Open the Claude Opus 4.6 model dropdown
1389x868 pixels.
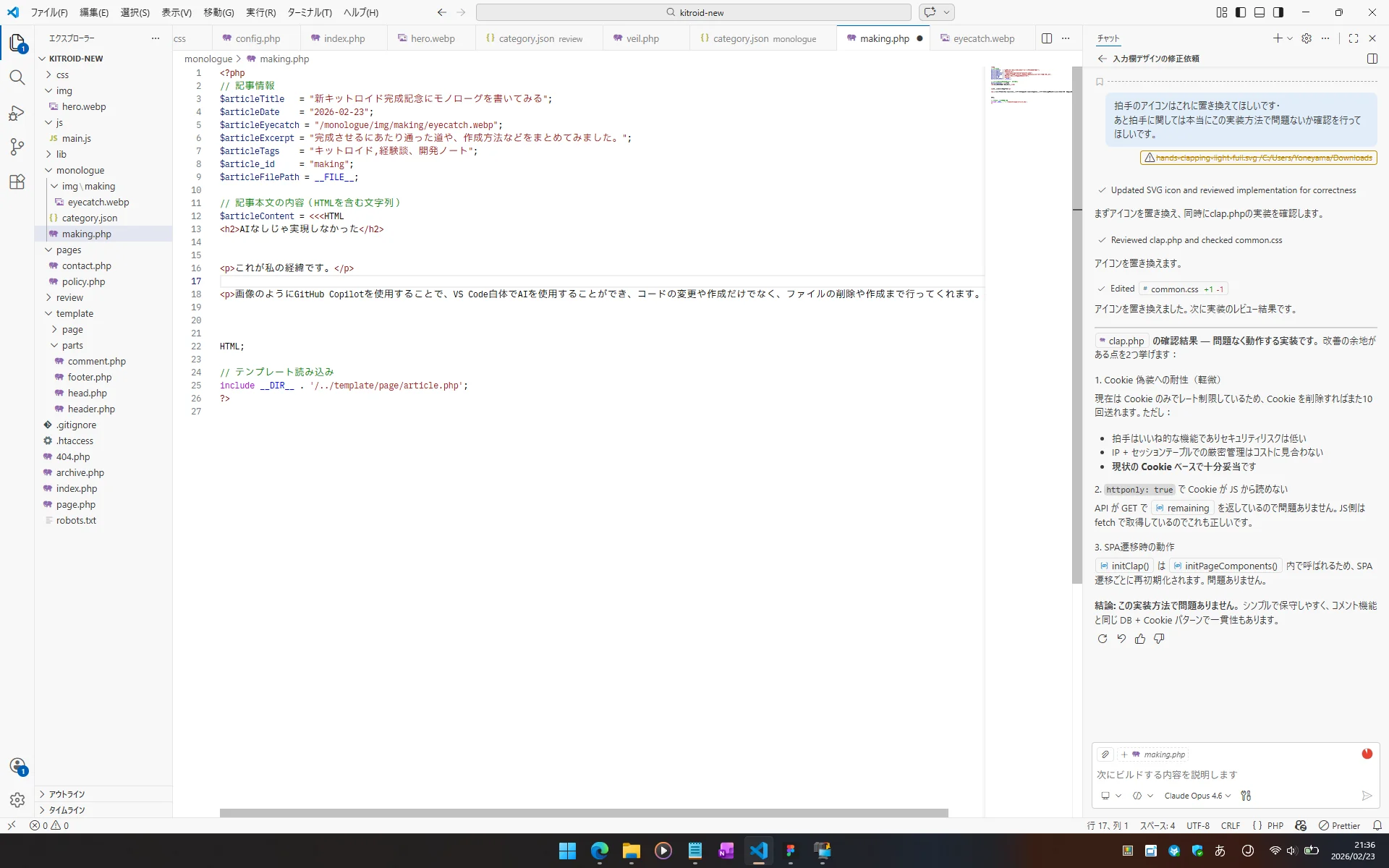tap(1197, 796)
